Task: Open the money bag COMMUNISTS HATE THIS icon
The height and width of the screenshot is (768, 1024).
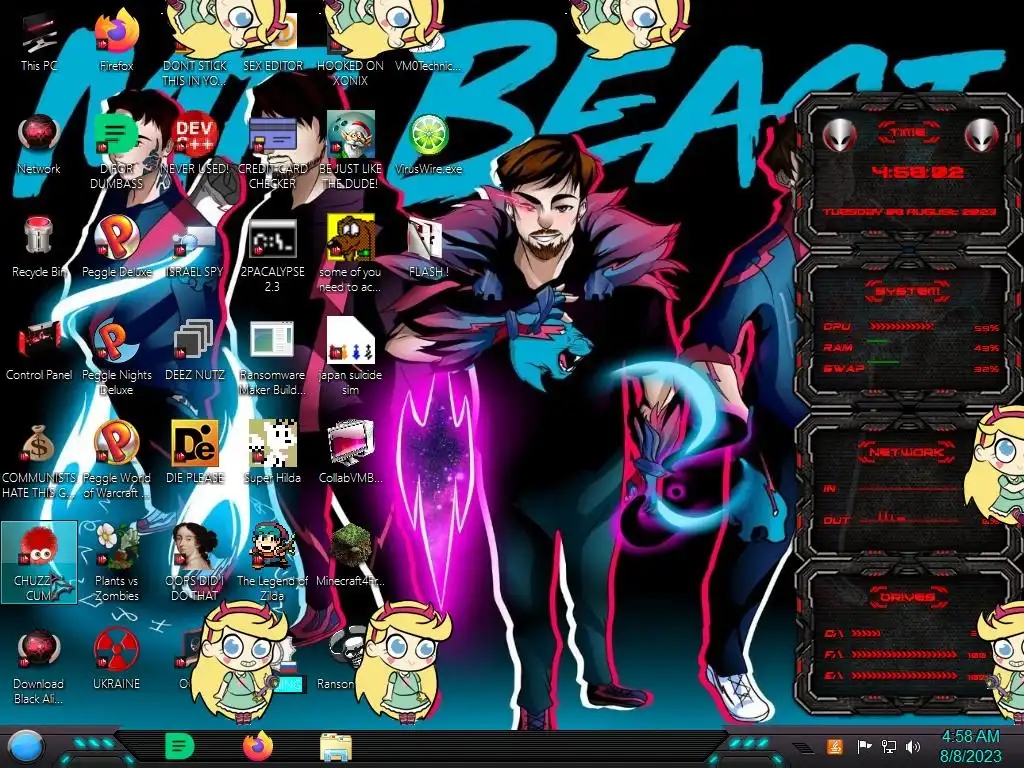Action: [39, 460]
